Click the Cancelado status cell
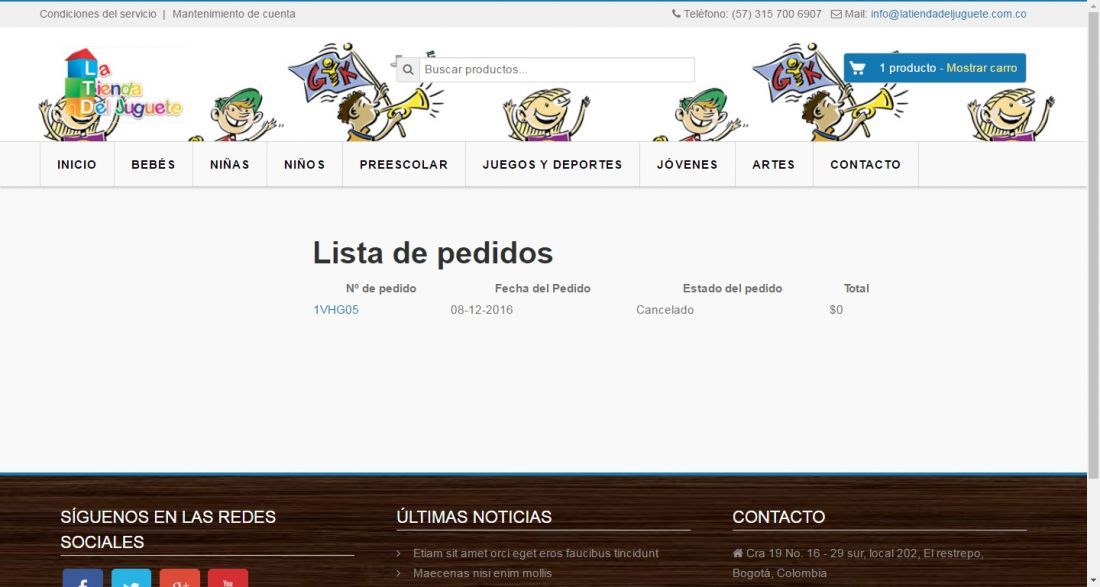Screen dimensions: 1100x587 click(665, 310)
